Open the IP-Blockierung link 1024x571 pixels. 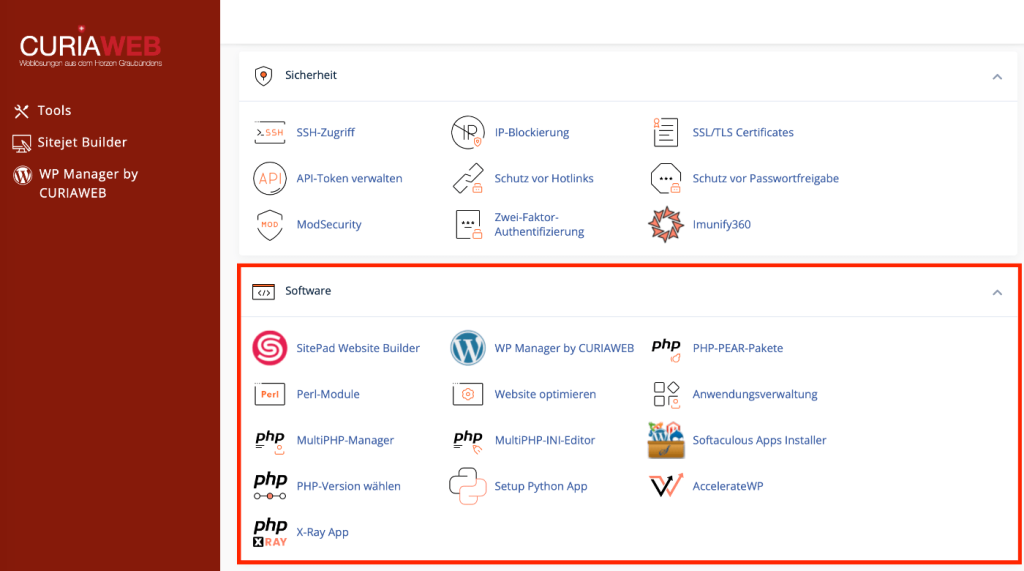pyautogui.click(x=532, y=133)
